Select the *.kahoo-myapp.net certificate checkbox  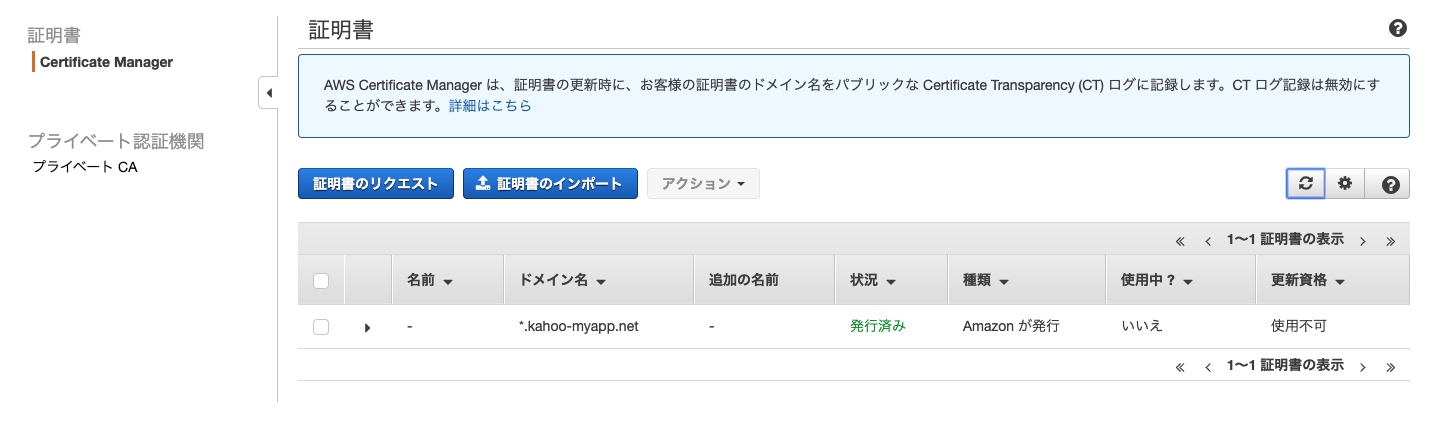[x=321, y=327]
